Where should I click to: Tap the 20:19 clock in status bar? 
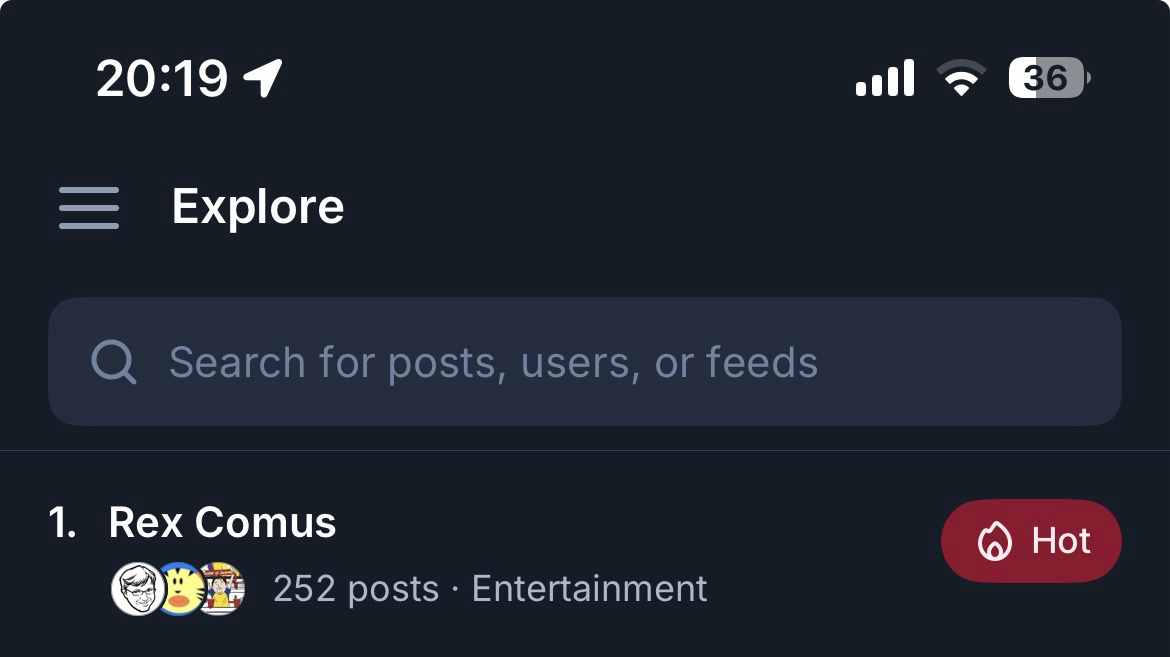[x=162, y=78]
